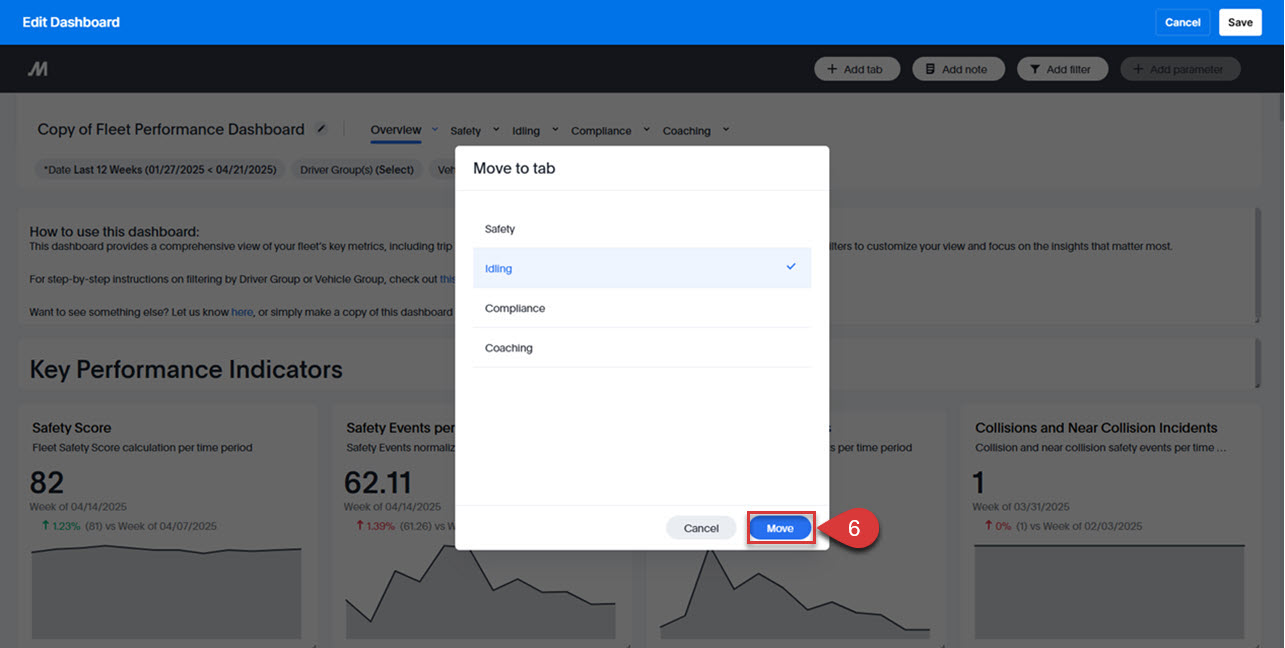Click the 'Move to tab' dialog title
Image resolution: width=1285 pixels, height=648 pixels.
pyautogui.click(x=514, y=168)
